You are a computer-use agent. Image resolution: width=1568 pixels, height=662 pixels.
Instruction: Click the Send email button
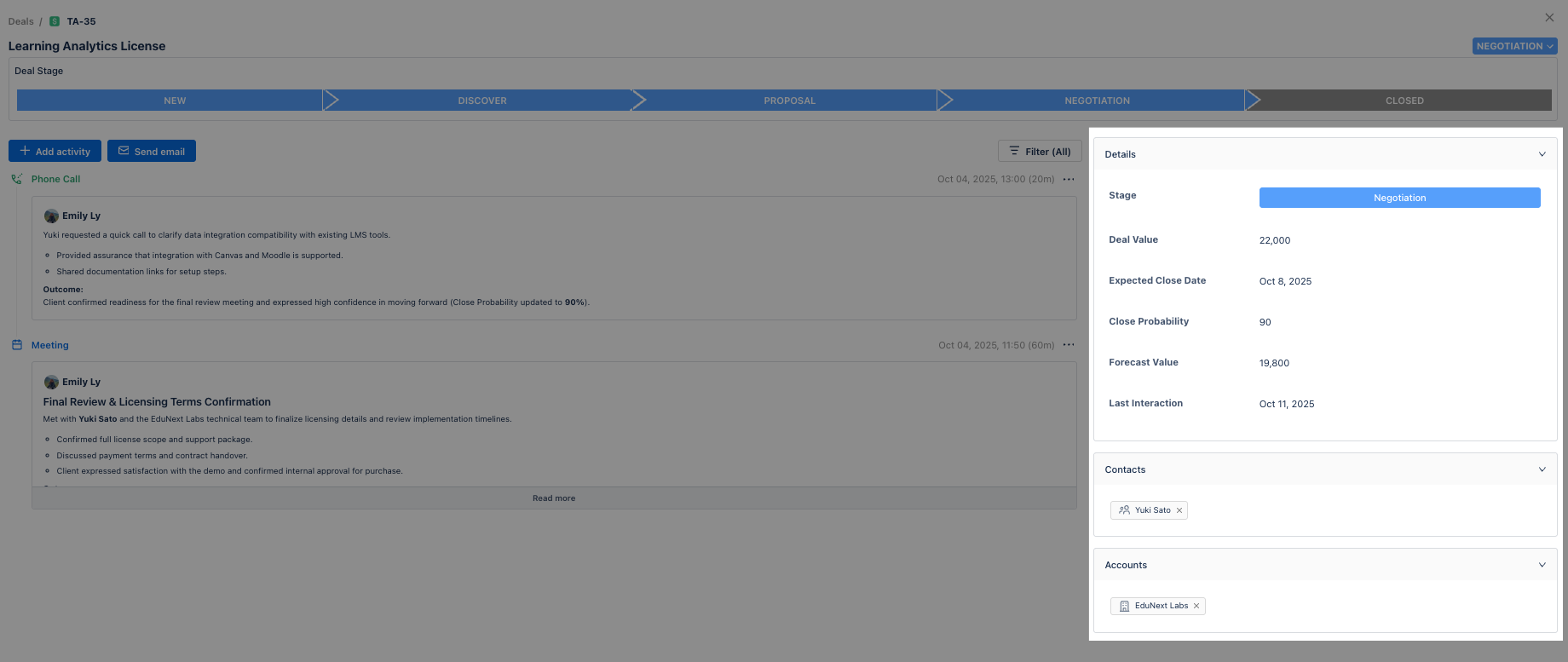(x=152, y=151)
